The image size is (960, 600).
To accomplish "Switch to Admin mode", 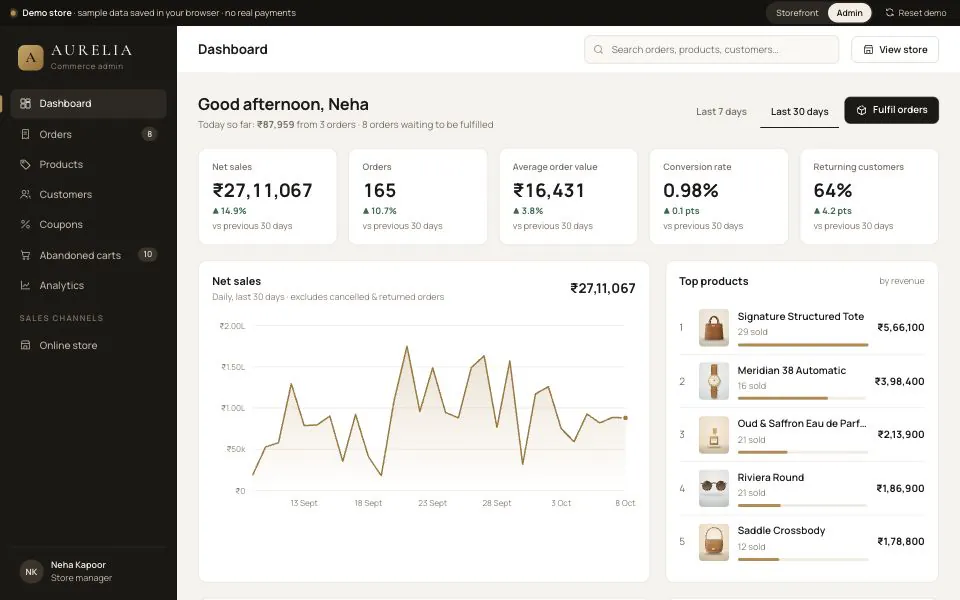I will (x=849, y=13).
